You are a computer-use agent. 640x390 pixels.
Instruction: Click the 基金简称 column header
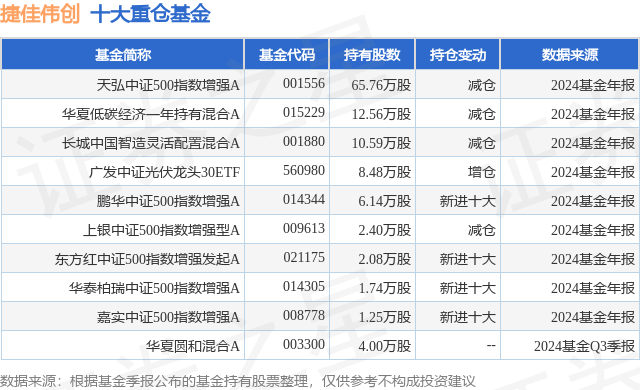click(123, 54)
